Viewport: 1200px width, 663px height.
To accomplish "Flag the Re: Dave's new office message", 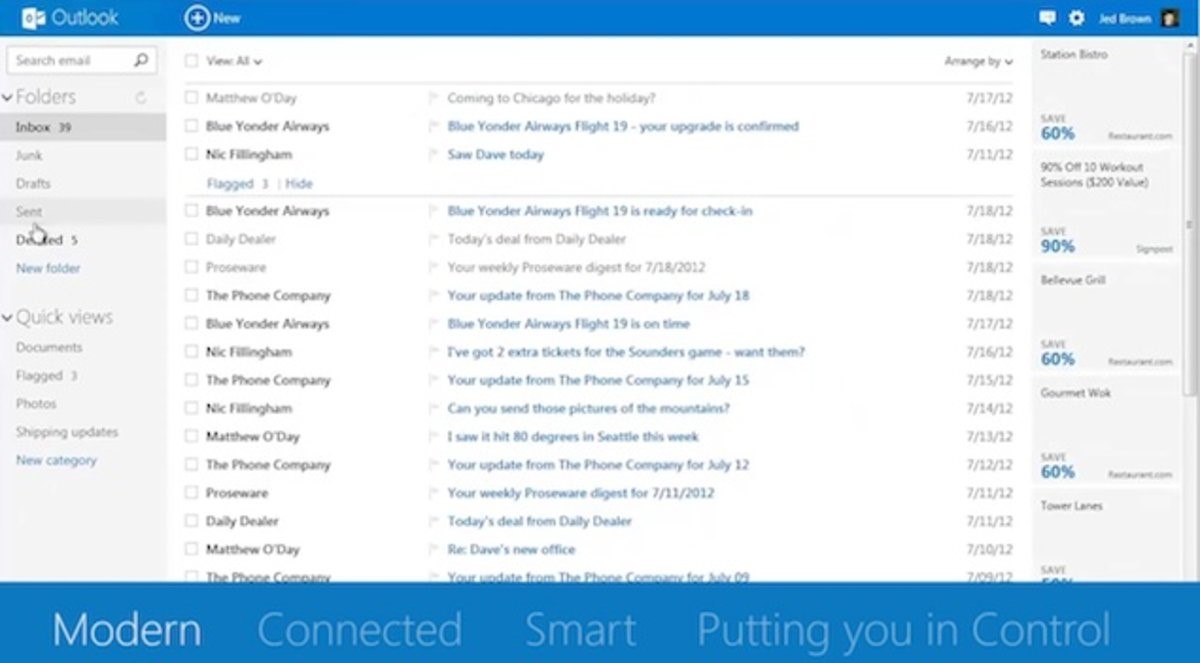I will pyautogui.click(x=434, y=549).
